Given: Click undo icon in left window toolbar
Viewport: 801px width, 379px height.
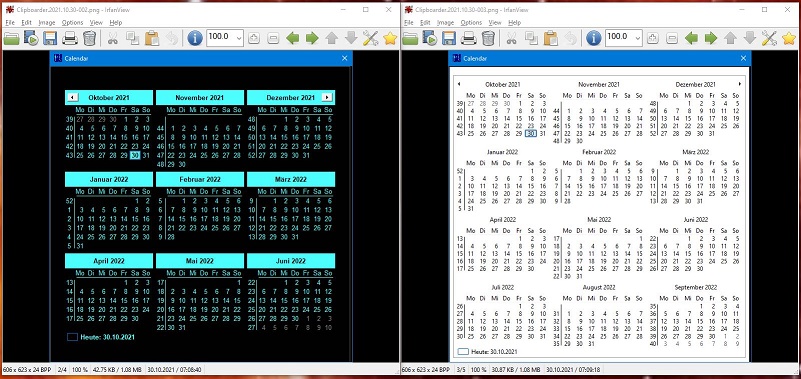Looking at the screenshot, I should 172,38.
